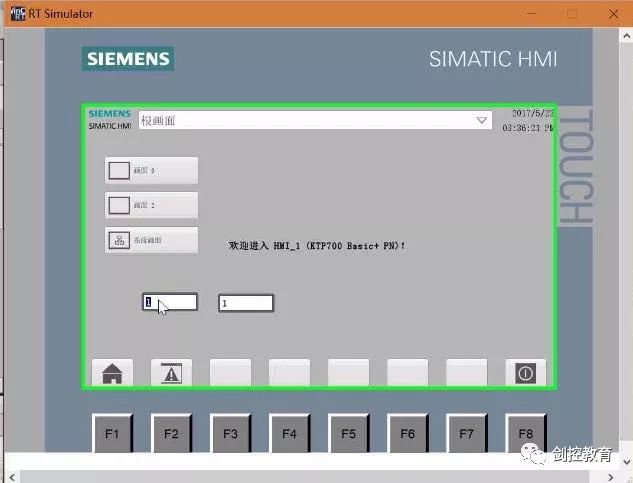Click the power/stop runtime softkey icon

pos(525,373)
